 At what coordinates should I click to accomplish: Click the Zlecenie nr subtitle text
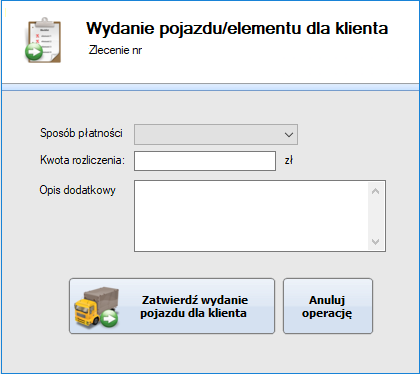(x=115, y=50)
